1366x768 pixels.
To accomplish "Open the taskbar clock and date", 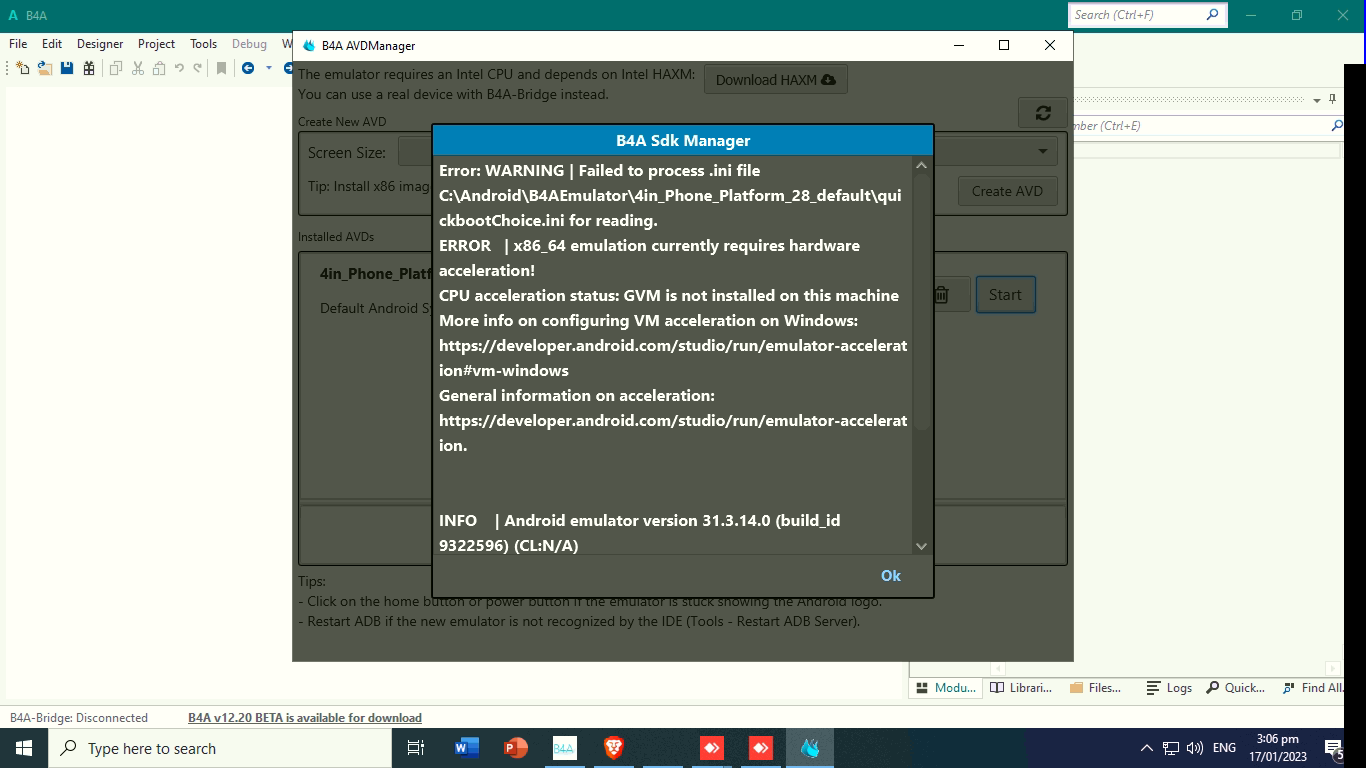I will [1277, 748].
